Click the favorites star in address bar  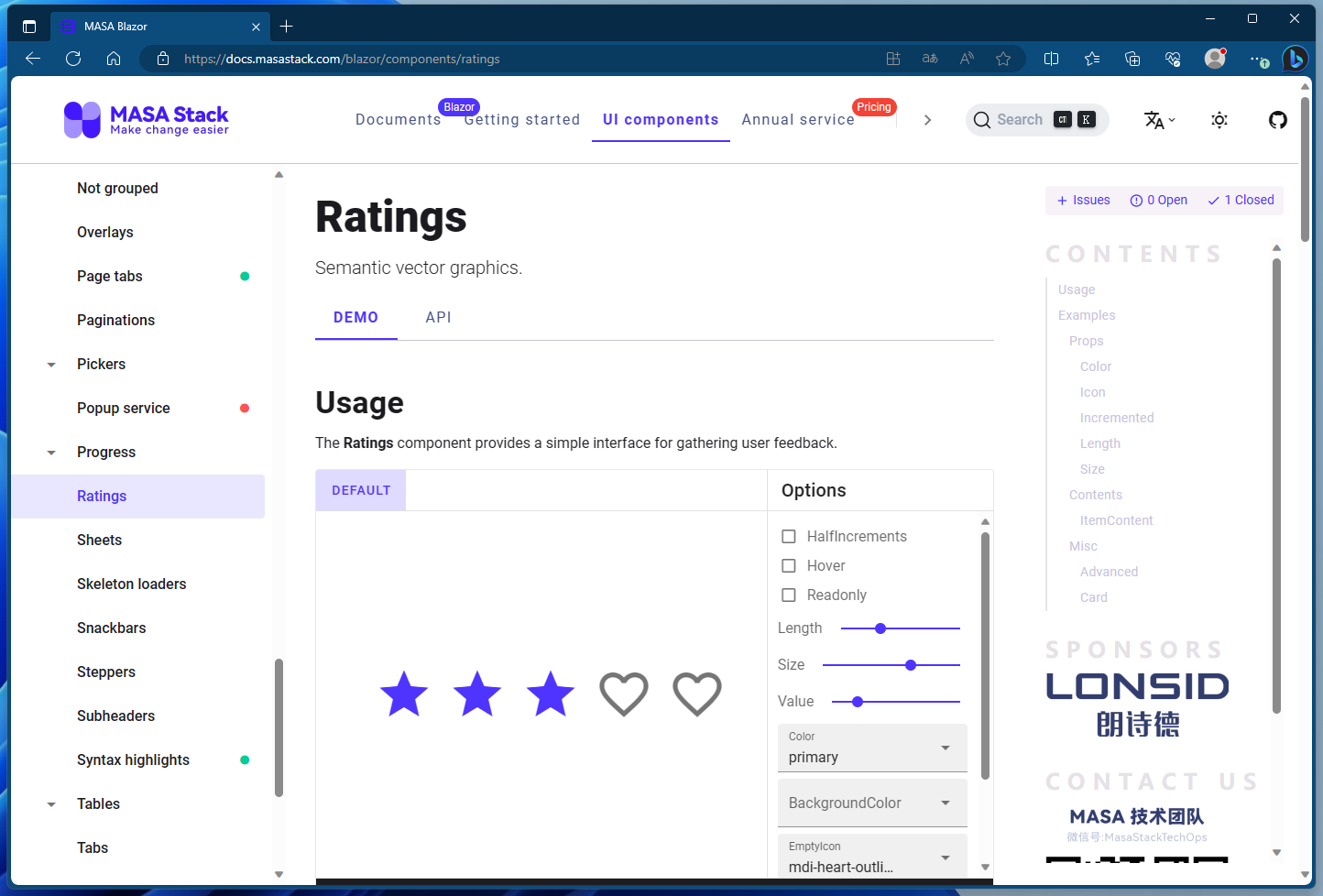(x=1003, y=58)
